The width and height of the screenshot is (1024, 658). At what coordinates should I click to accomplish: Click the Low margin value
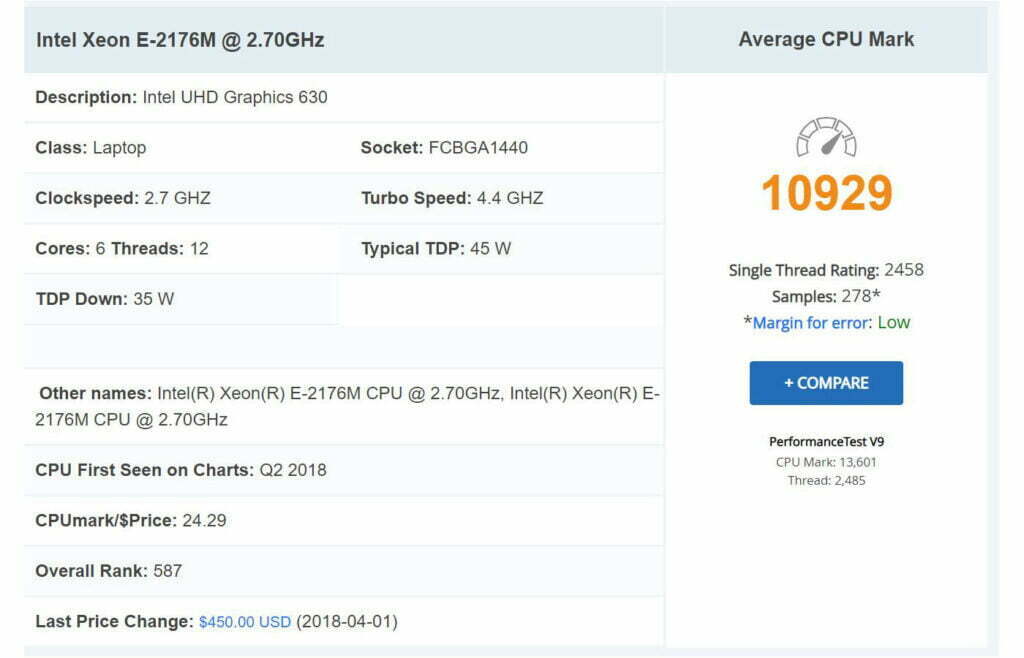(894, 322)
